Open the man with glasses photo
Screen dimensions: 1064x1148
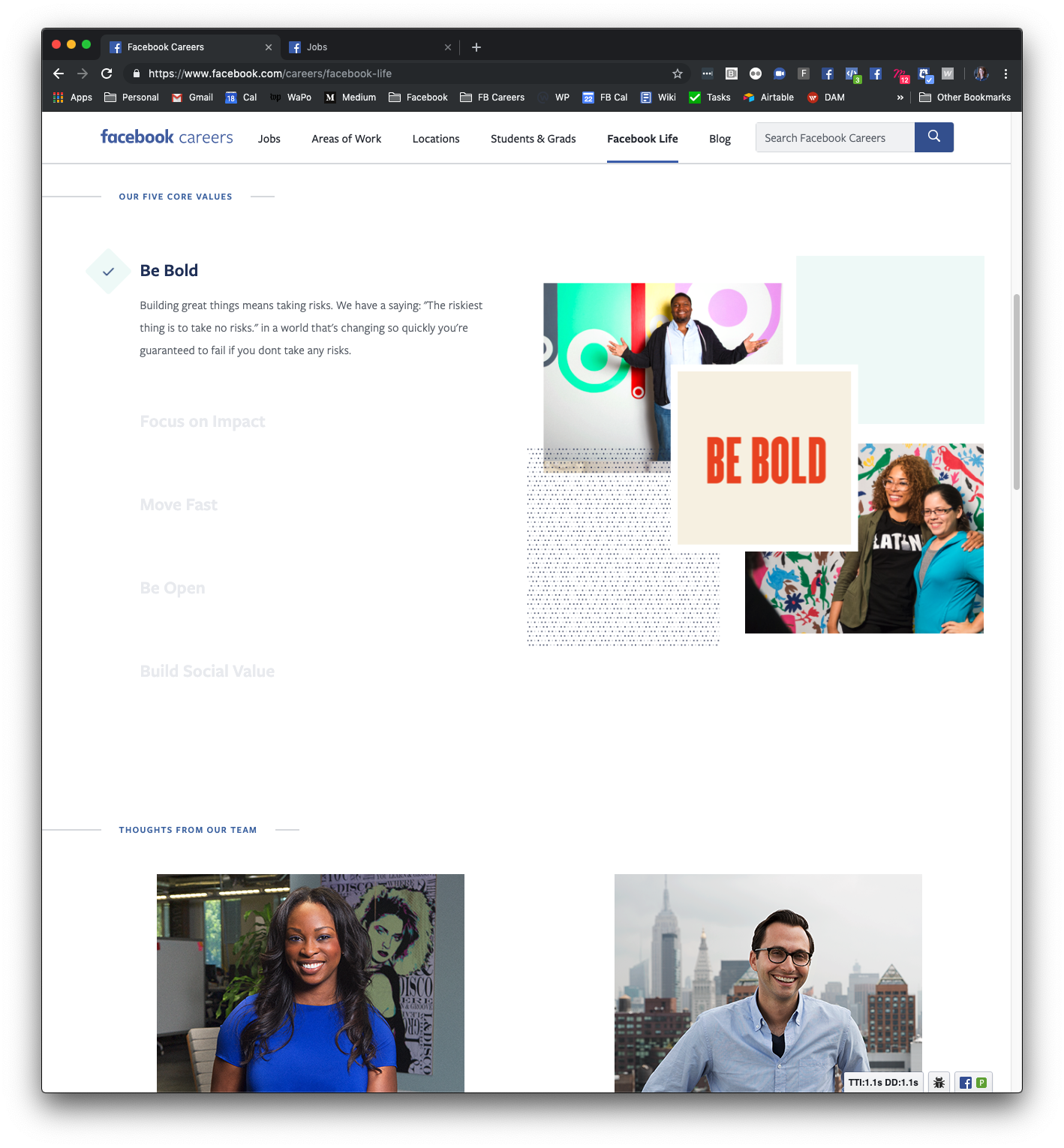pyautogui.click(x=768, y=983)
